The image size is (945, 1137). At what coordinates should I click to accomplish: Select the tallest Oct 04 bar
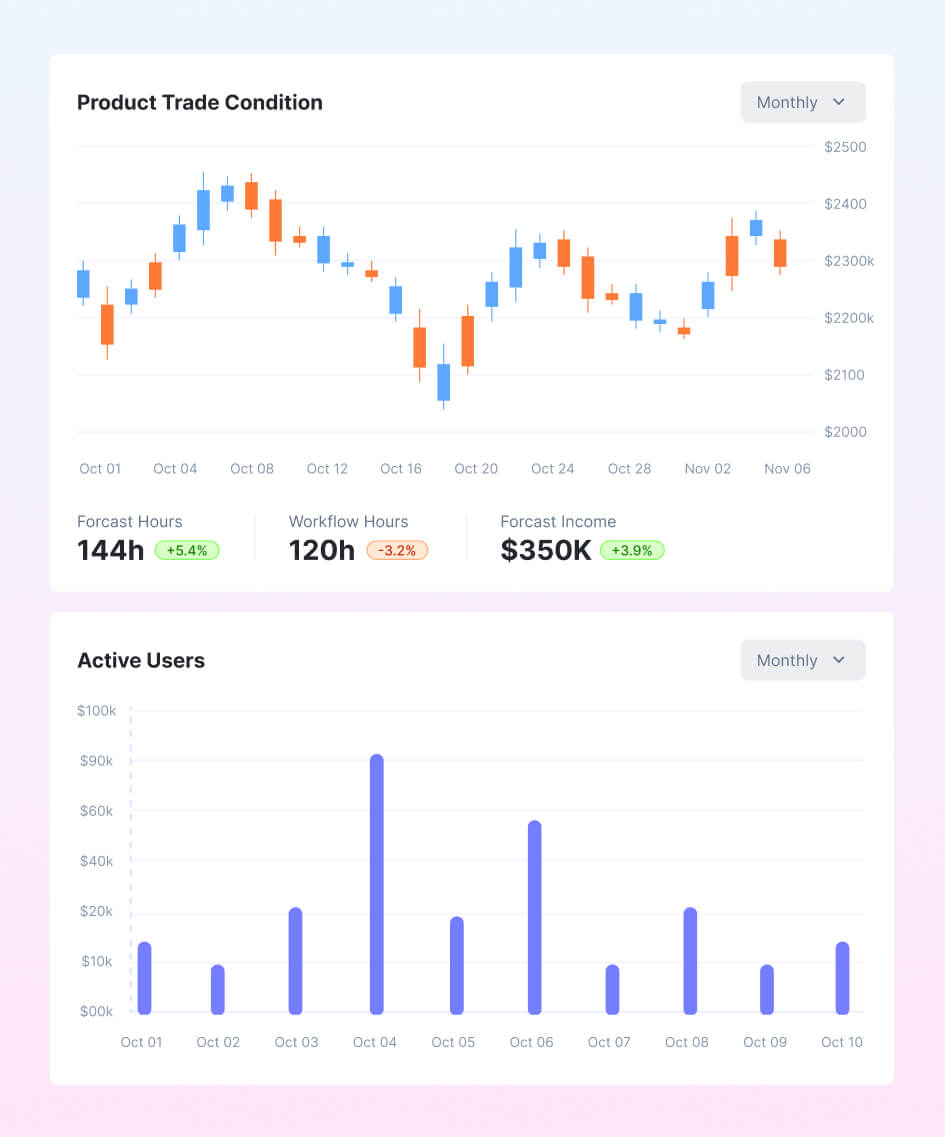(x=376, y=884)
